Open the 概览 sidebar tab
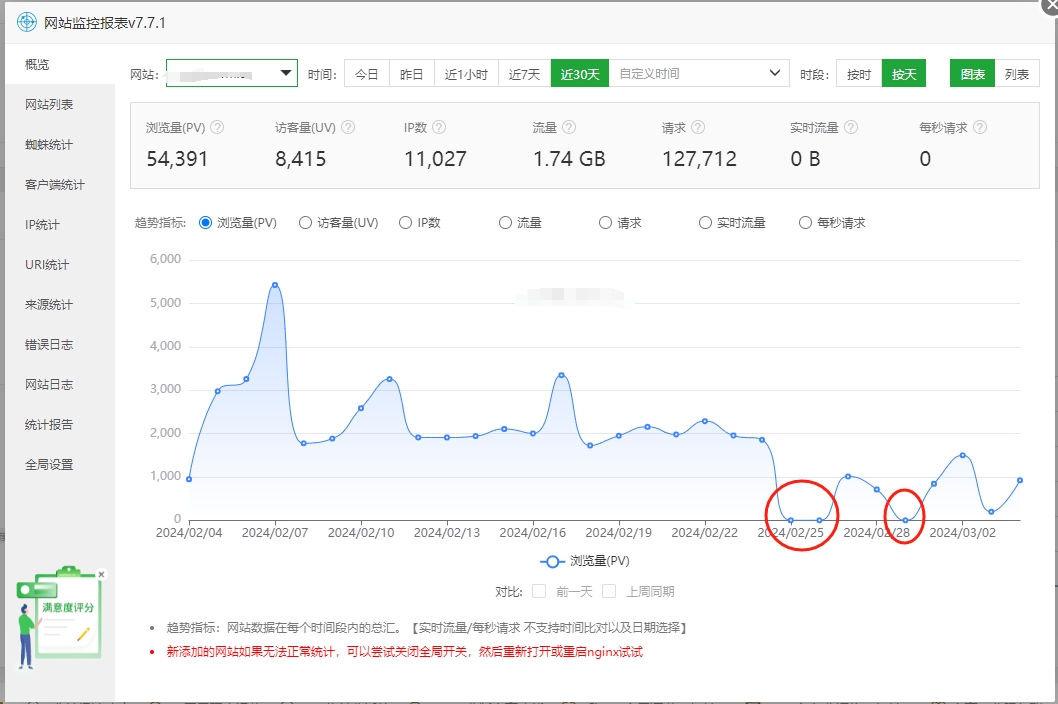Image resolution: width=1058 pixels, height=704 pixels. click(x=59, y=65)
